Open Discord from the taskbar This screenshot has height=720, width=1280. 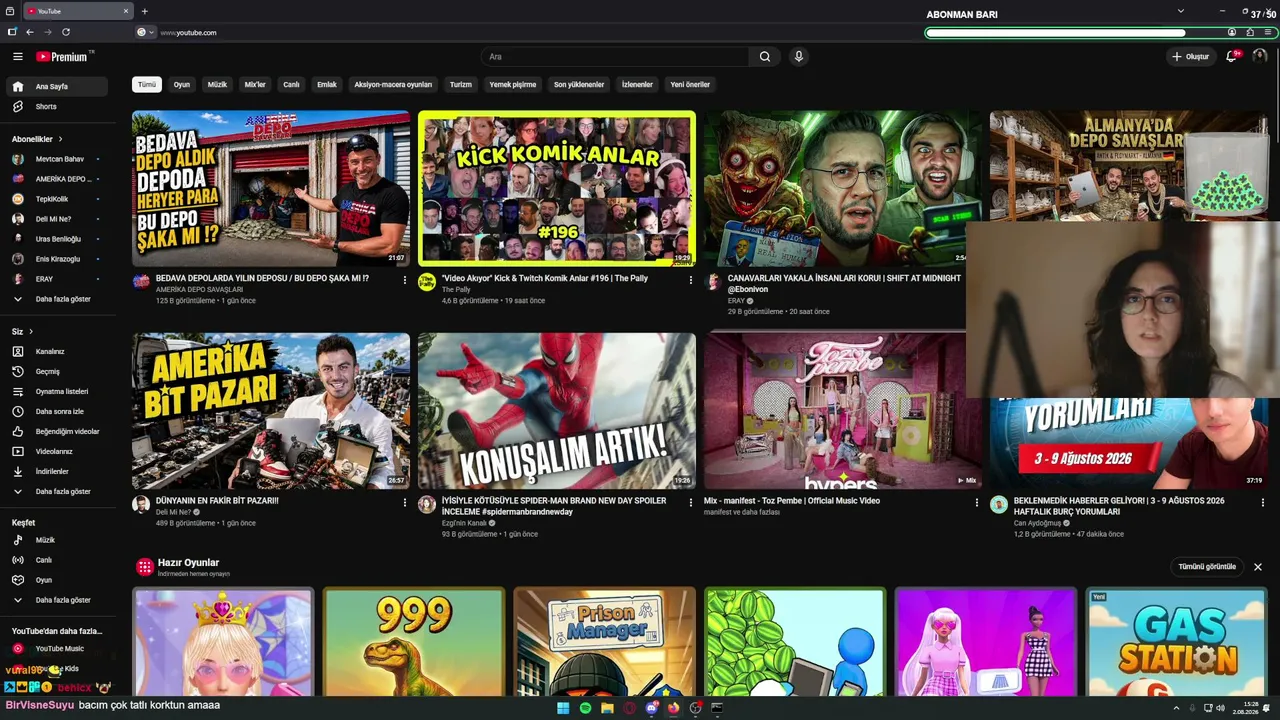[x=651, y=708]
